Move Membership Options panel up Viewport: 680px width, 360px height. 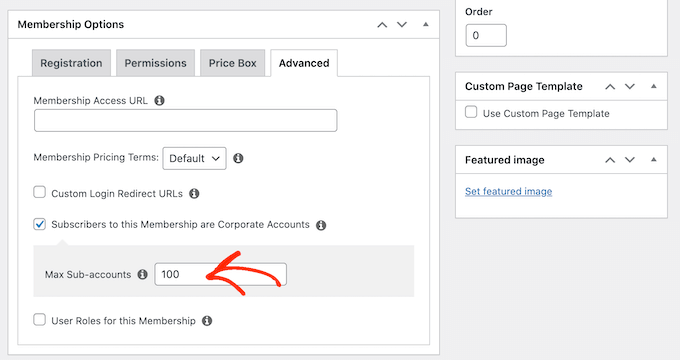click(382, 25)
